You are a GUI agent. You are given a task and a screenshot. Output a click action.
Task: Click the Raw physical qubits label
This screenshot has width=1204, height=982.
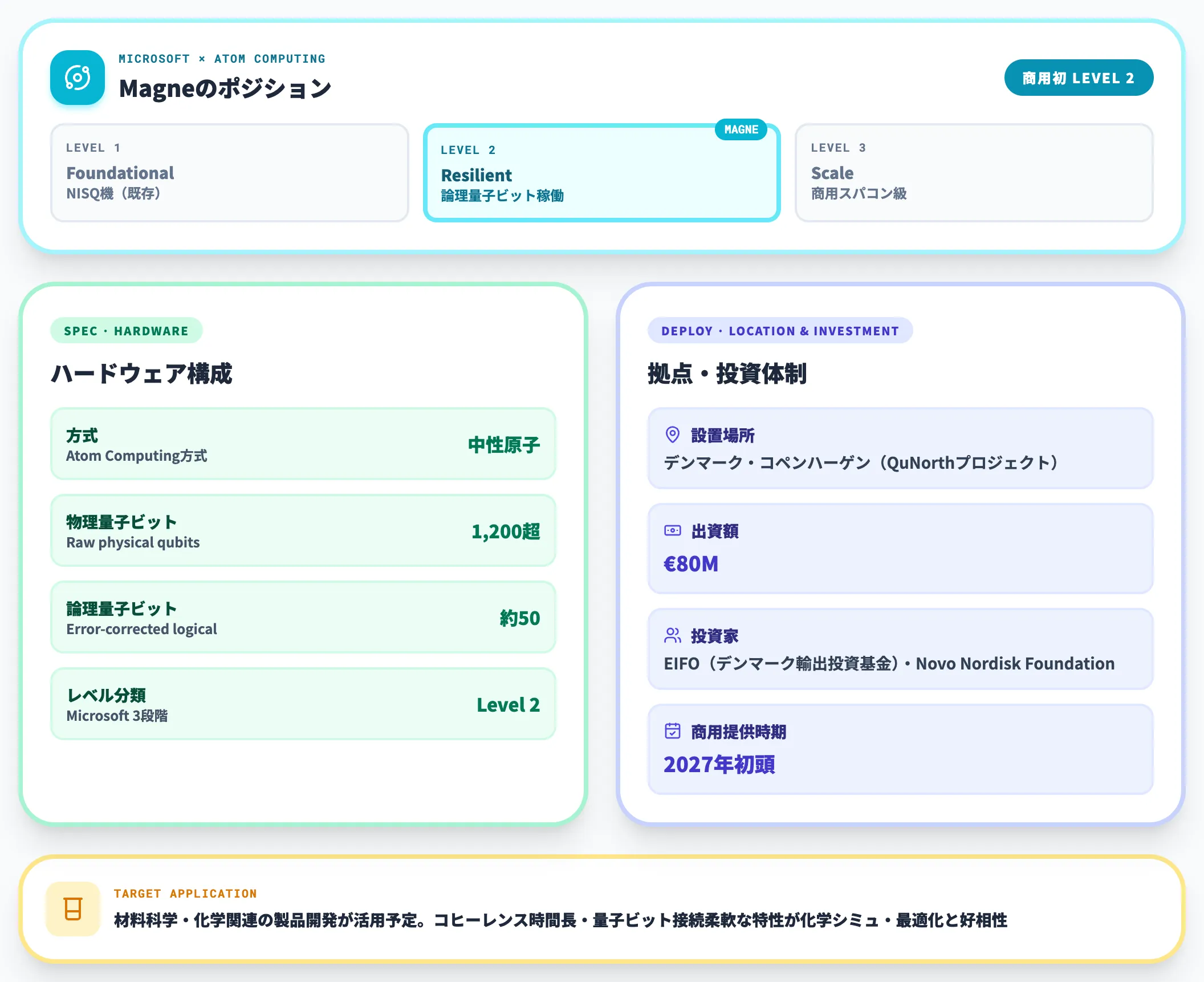click(x=133, y=542)
